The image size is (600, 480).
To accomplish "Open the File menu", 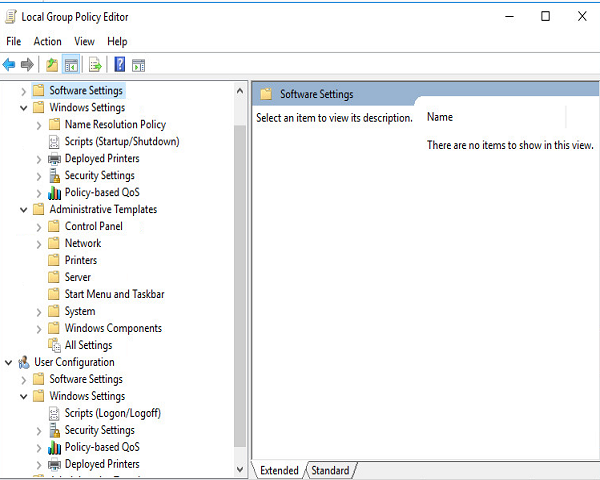I will (x=13, y=41).
